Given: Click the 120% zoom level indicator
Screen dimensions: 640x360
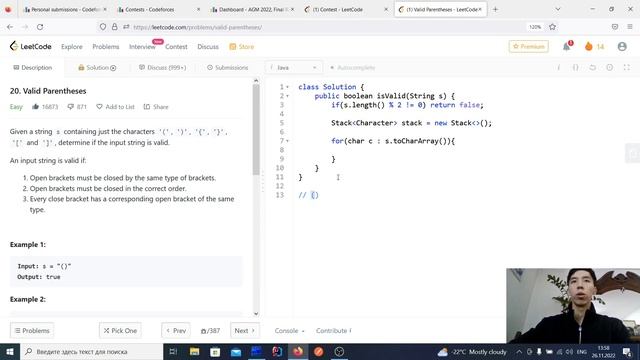Looking at the screenshot, I should point(535,27).
